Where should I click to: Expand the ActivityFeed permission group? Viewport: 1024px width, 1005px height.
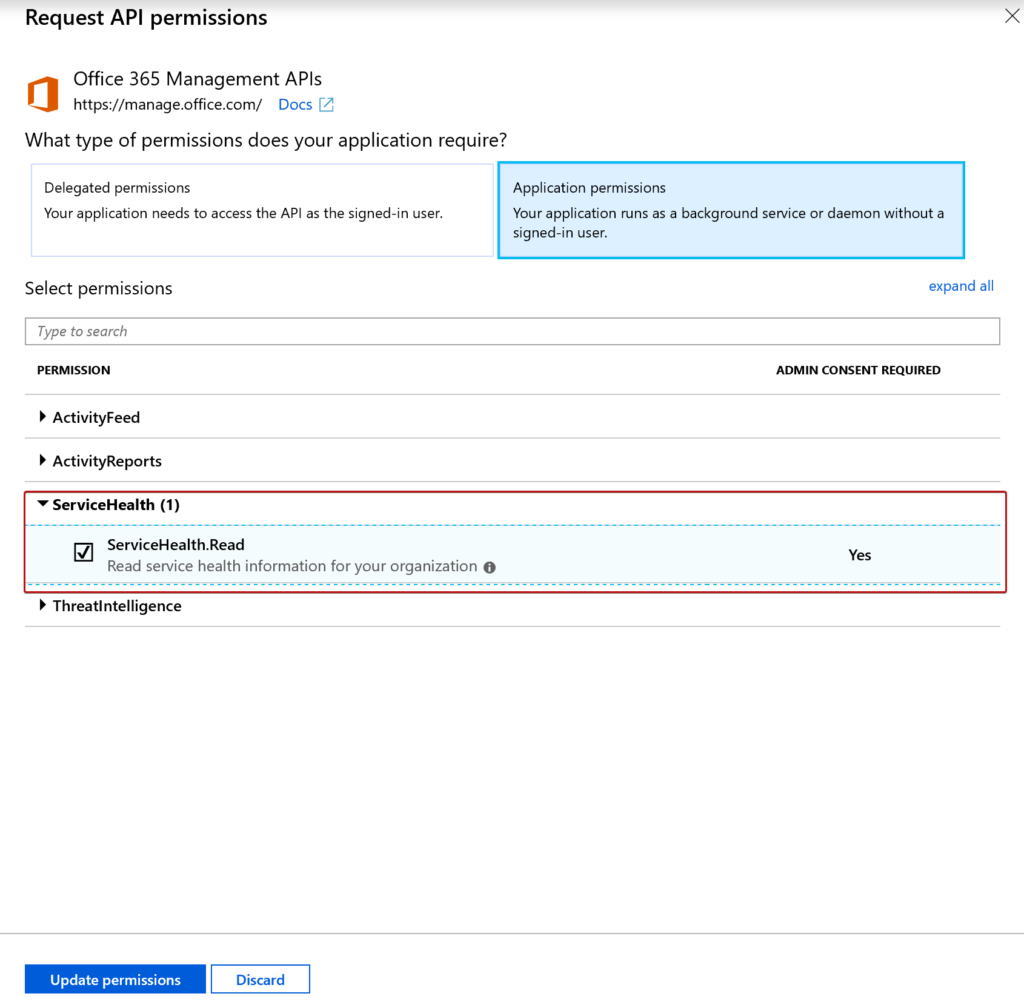click(43, 417)
